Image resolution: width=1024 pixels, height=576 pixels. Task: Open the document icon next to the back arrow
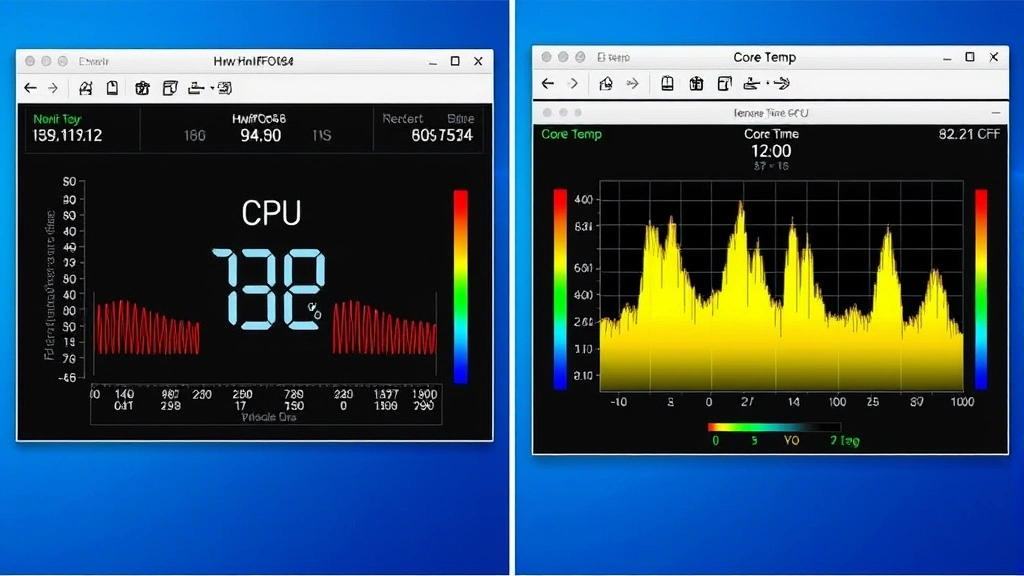(x=111, y=87)
